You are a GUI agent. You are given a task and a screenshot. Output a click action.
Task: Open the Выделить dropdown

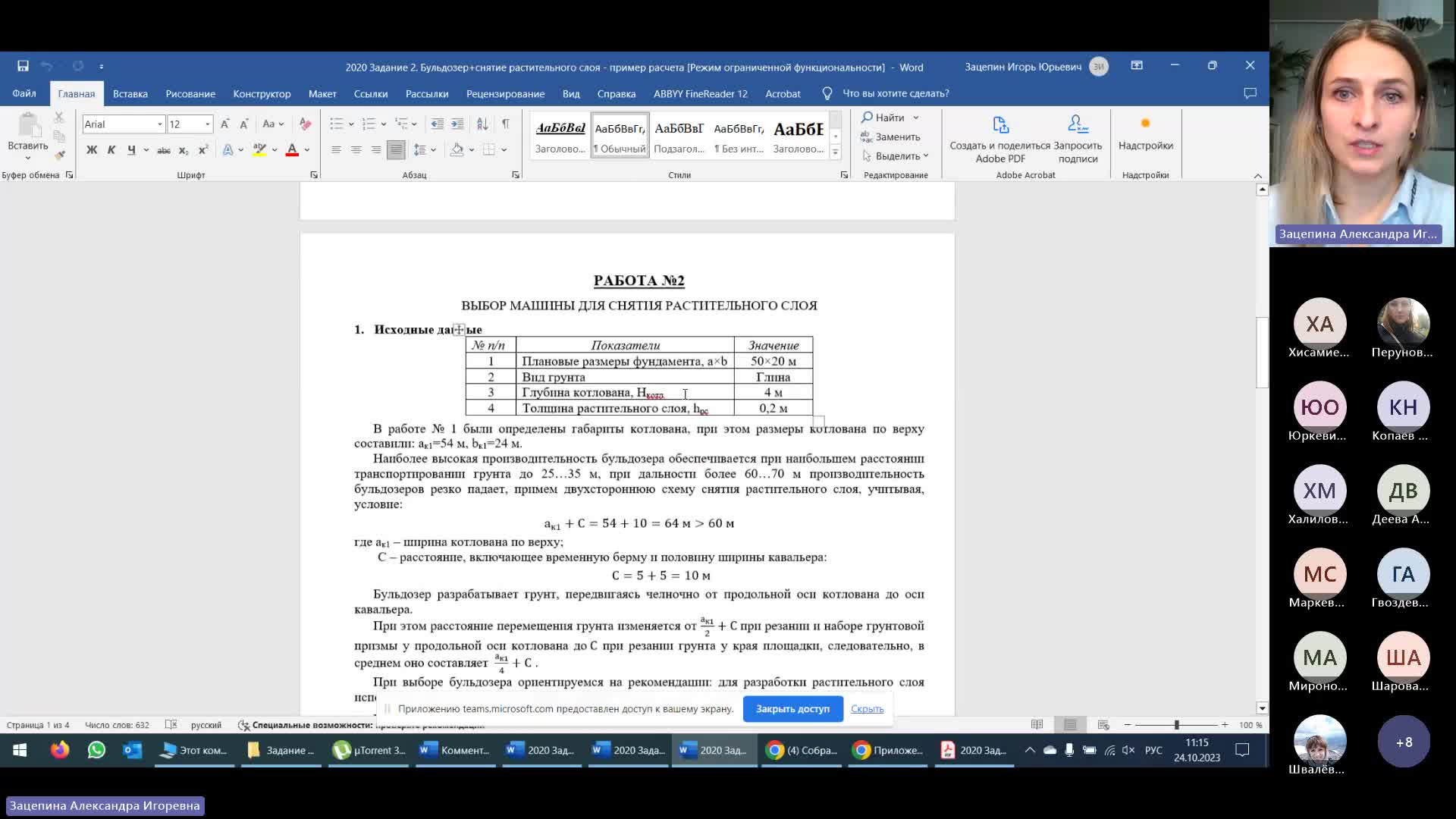(895, 156)
